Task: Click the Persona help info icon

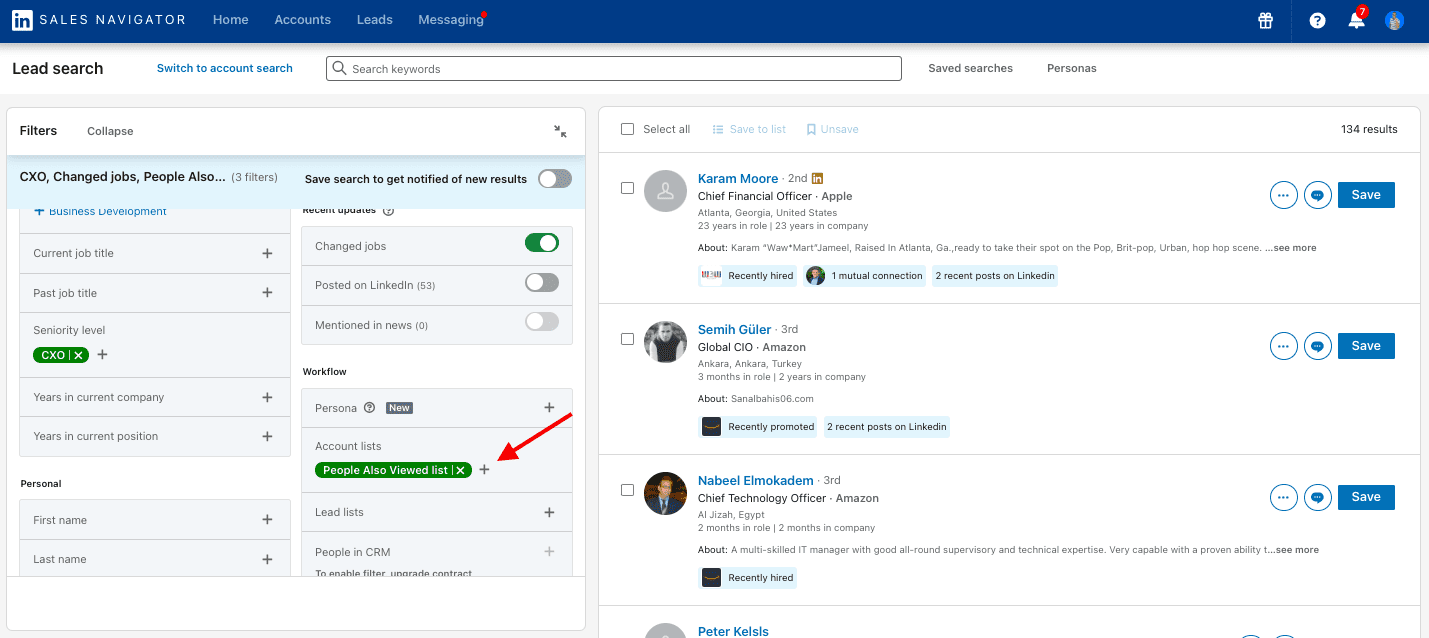Action: coord(369,408)
